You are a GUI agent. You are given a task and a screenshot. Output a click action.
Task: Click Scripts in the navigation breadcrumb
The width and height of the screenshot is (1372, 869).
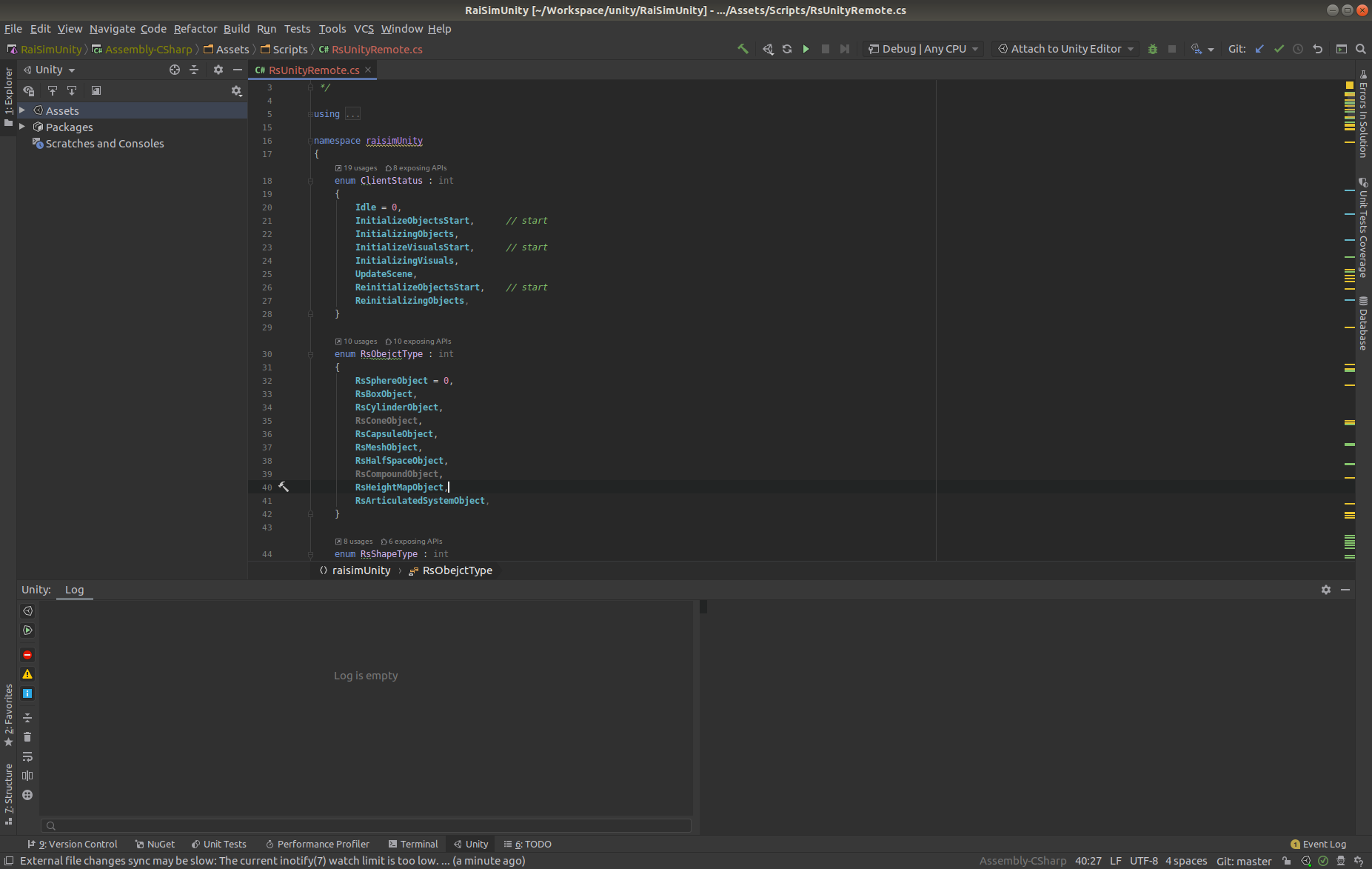click(284, 50)
